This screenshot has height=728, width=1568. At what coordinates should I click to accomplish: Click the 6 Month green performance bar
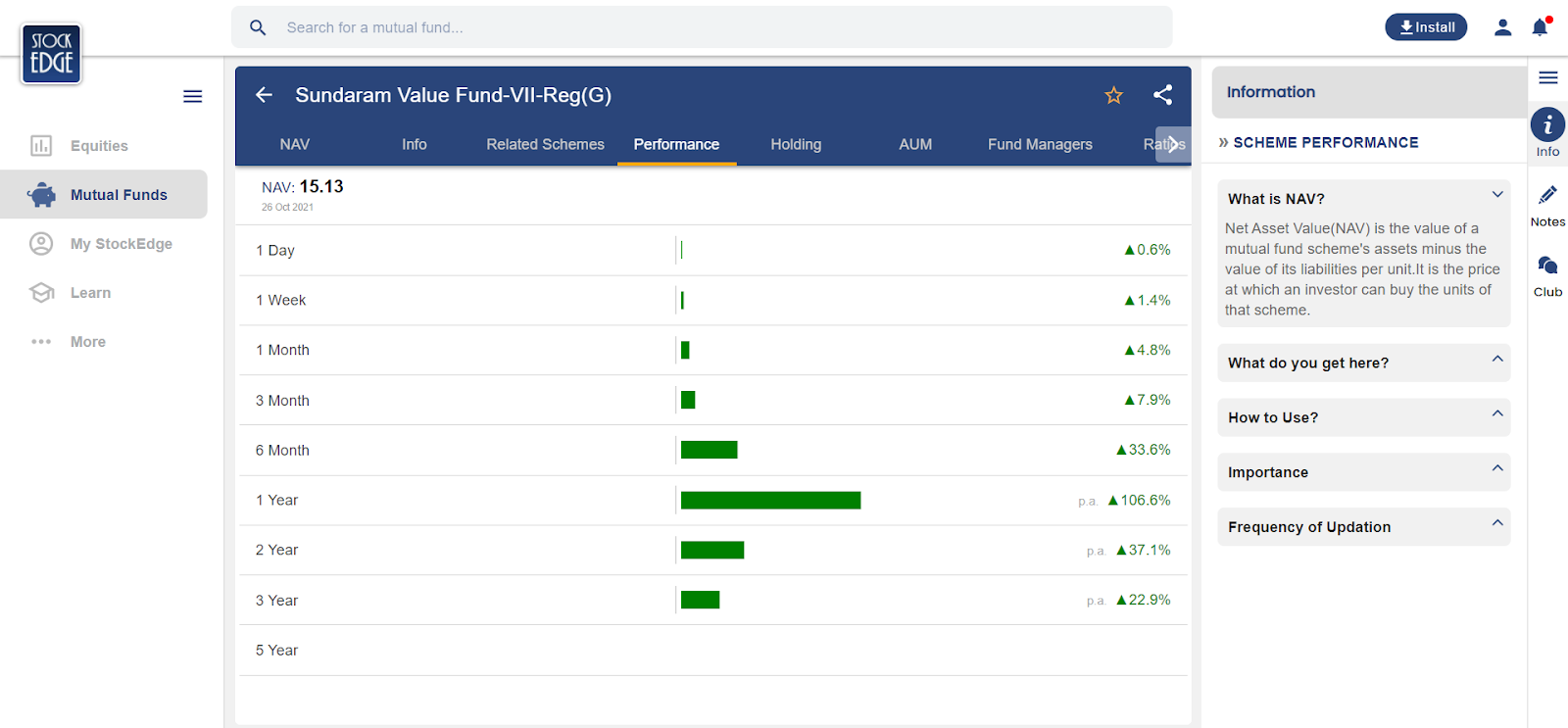point(709,450)
